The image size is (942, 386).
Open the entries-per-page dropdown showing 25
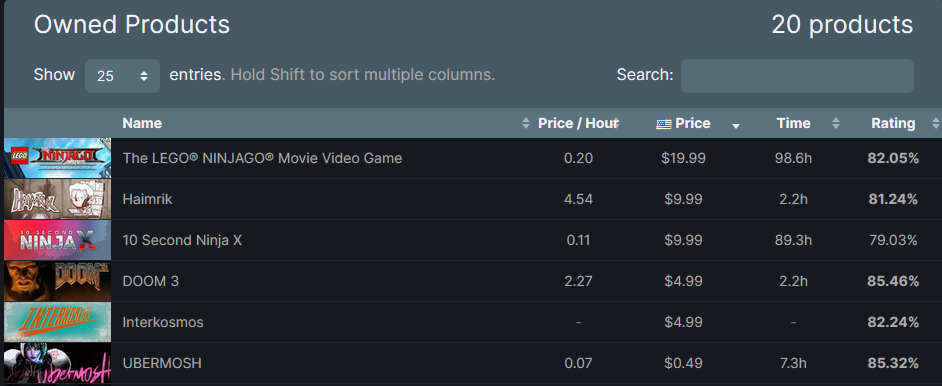123,76
